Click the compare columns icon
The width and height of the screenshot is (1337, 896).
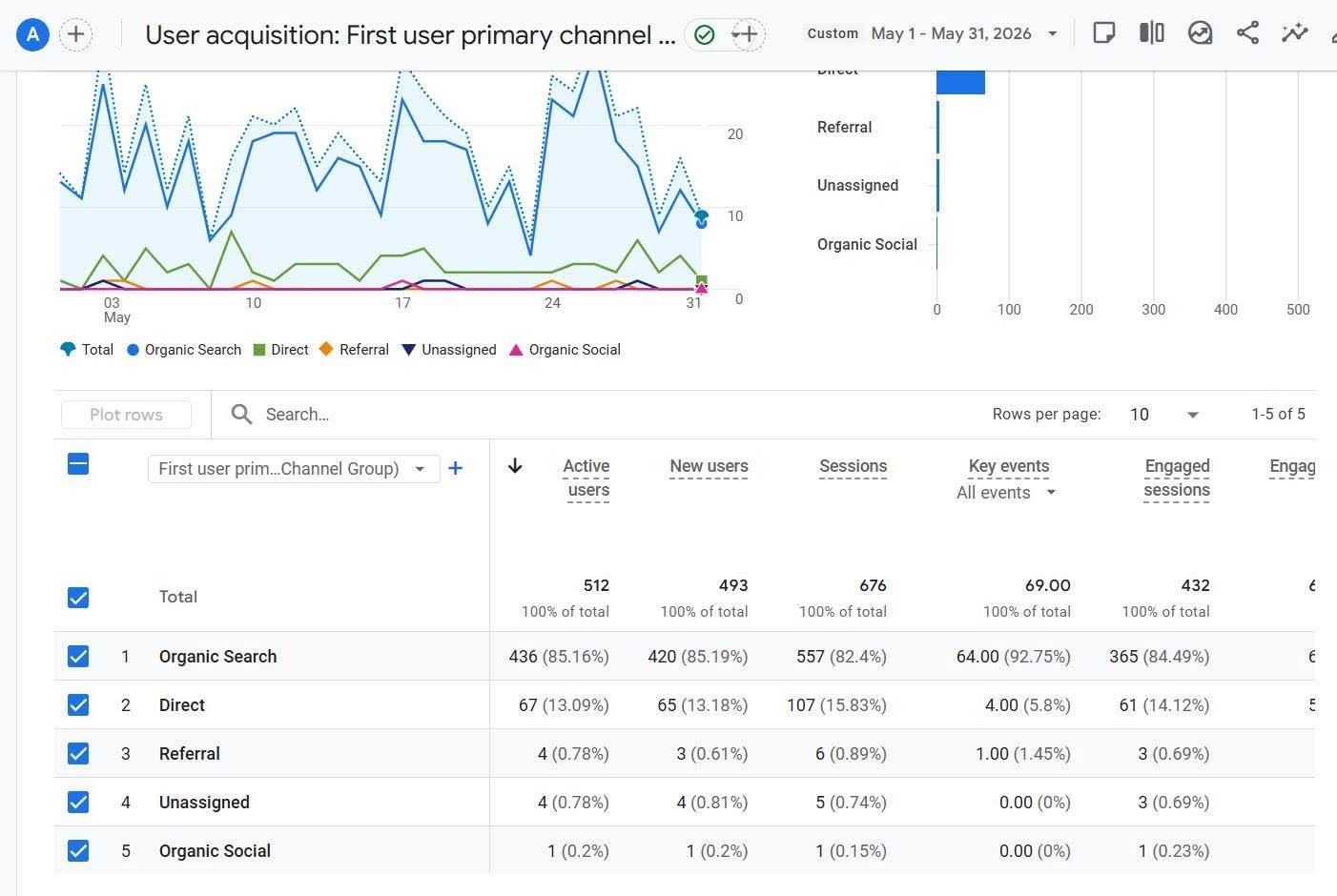pos(1151,33)
